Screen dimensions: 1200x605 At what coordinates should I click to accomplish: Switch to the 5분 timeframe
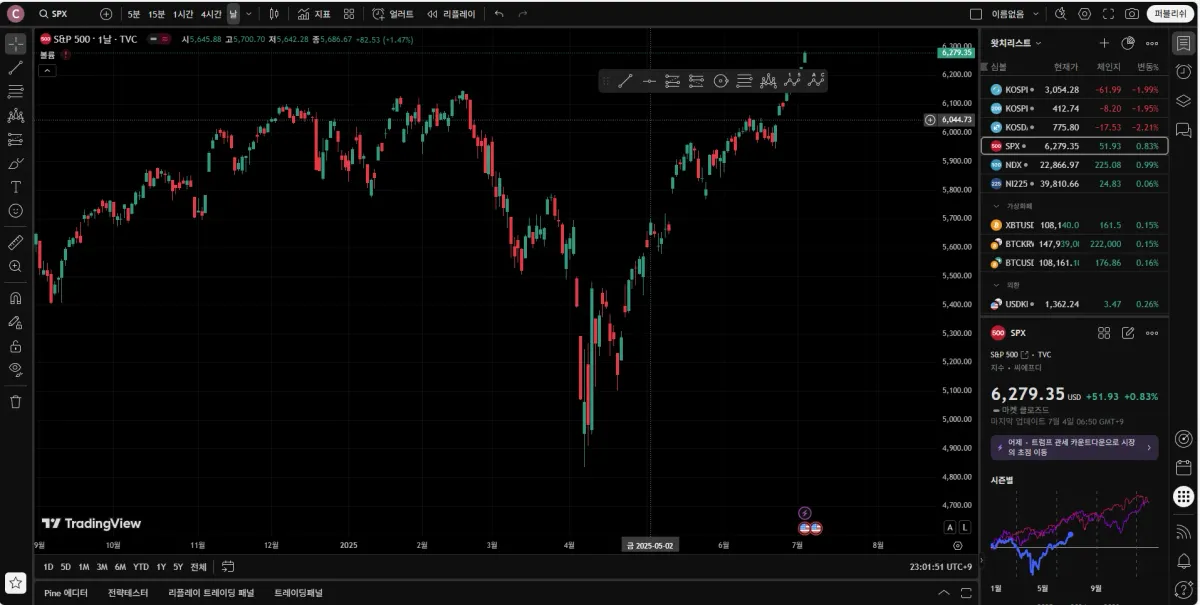tap(134, 14)
